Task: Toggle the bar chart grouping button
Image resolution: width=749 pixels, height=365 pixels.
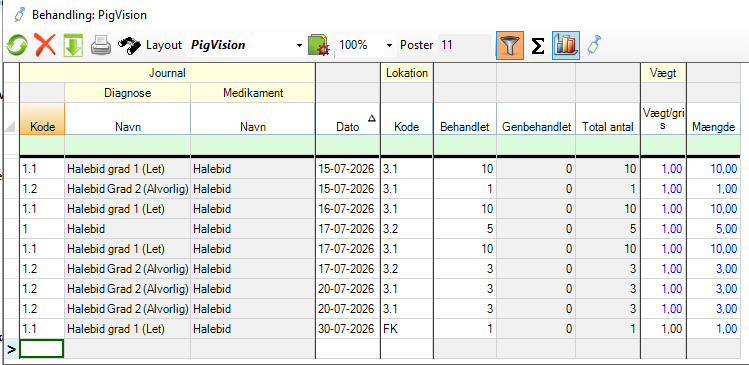Action: pos(566,45)
